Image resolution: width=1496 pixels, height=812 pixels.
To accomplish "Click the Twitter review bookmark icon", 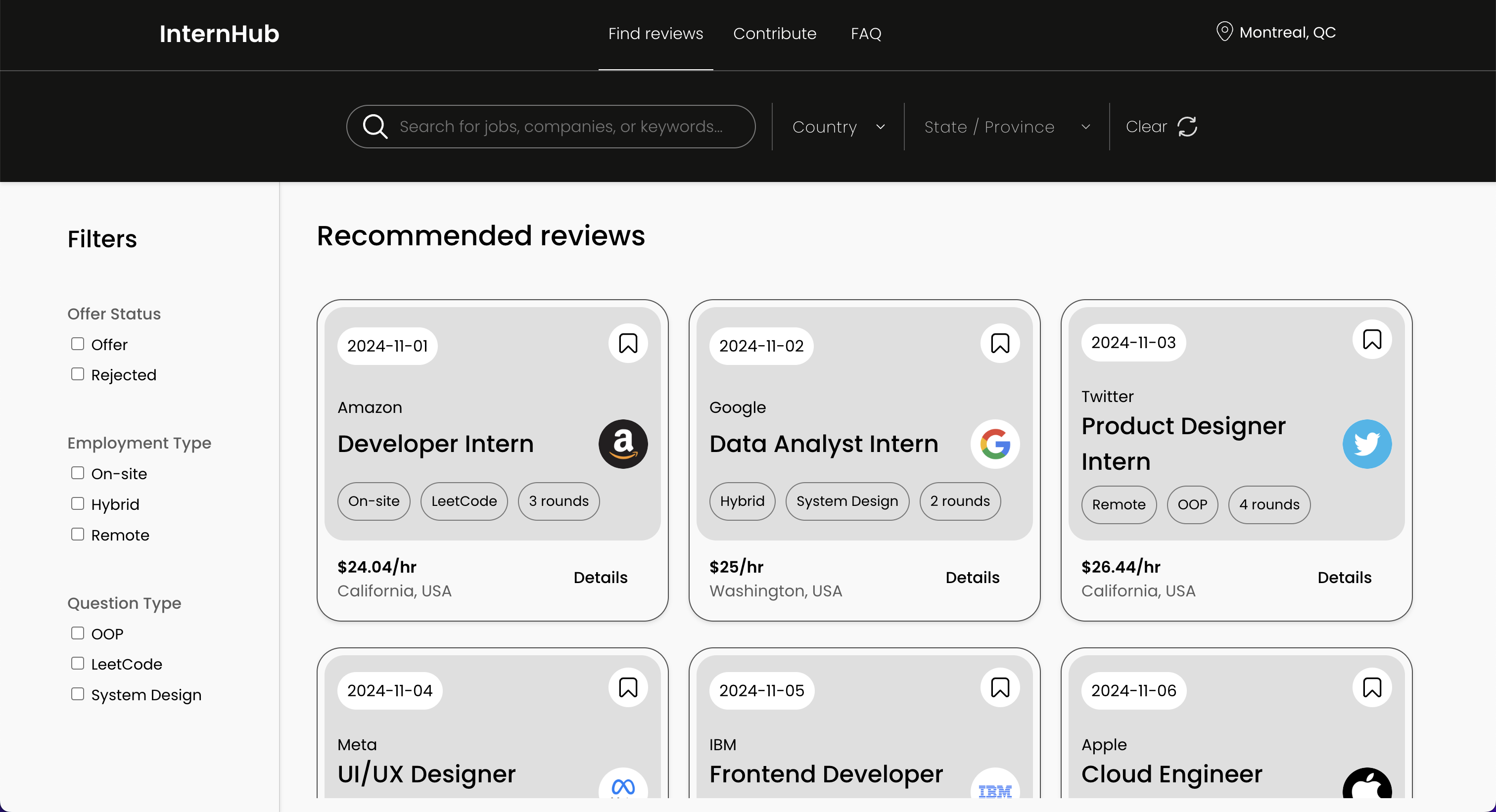I will 1372,340.
